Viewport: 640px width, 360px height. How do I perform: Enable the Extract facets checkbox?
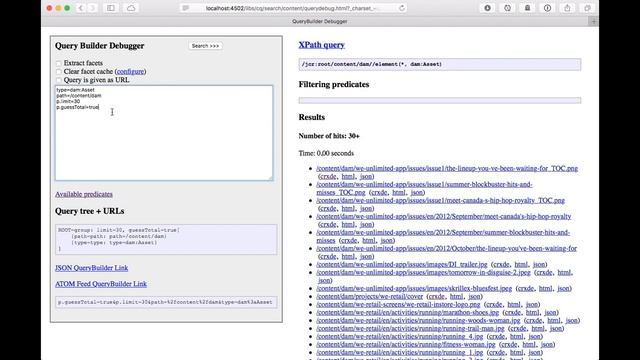point(59,63)
